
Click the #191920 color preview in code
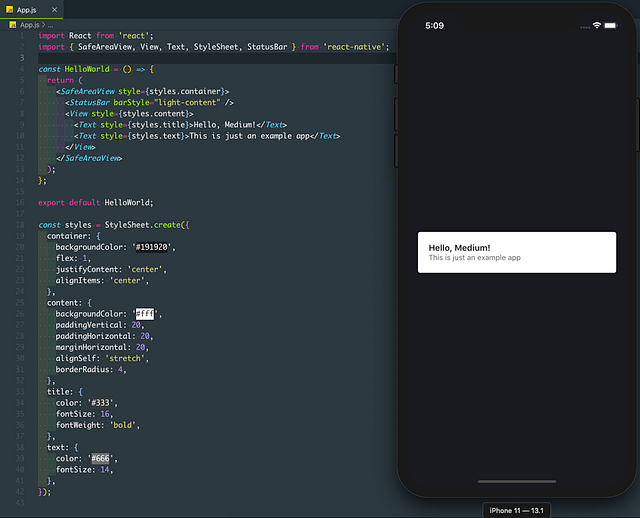[151, 247]
